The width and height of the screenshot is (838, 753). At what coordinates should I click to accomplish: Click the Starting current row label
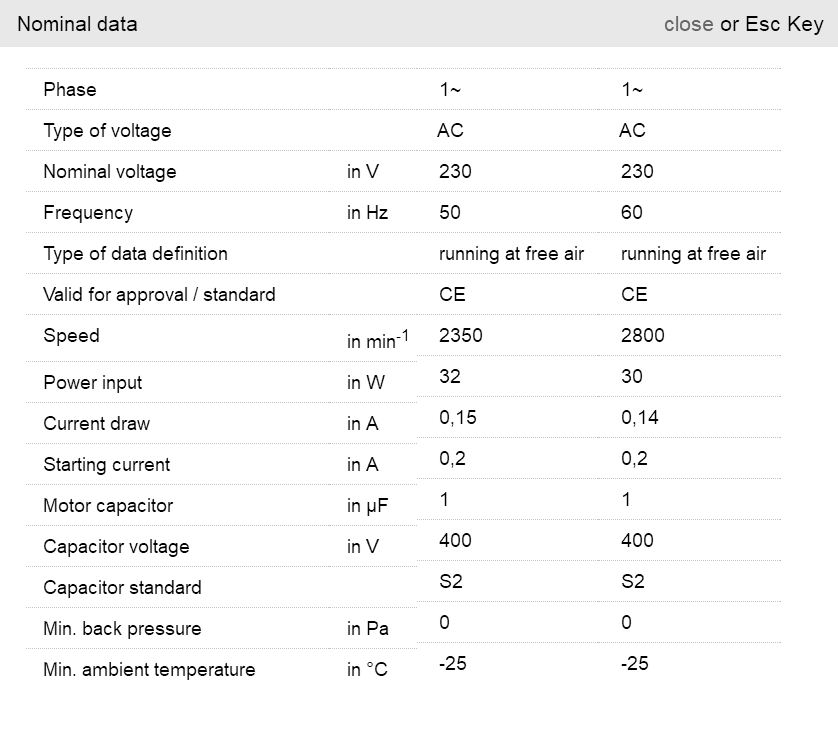[x=107, y=465]
